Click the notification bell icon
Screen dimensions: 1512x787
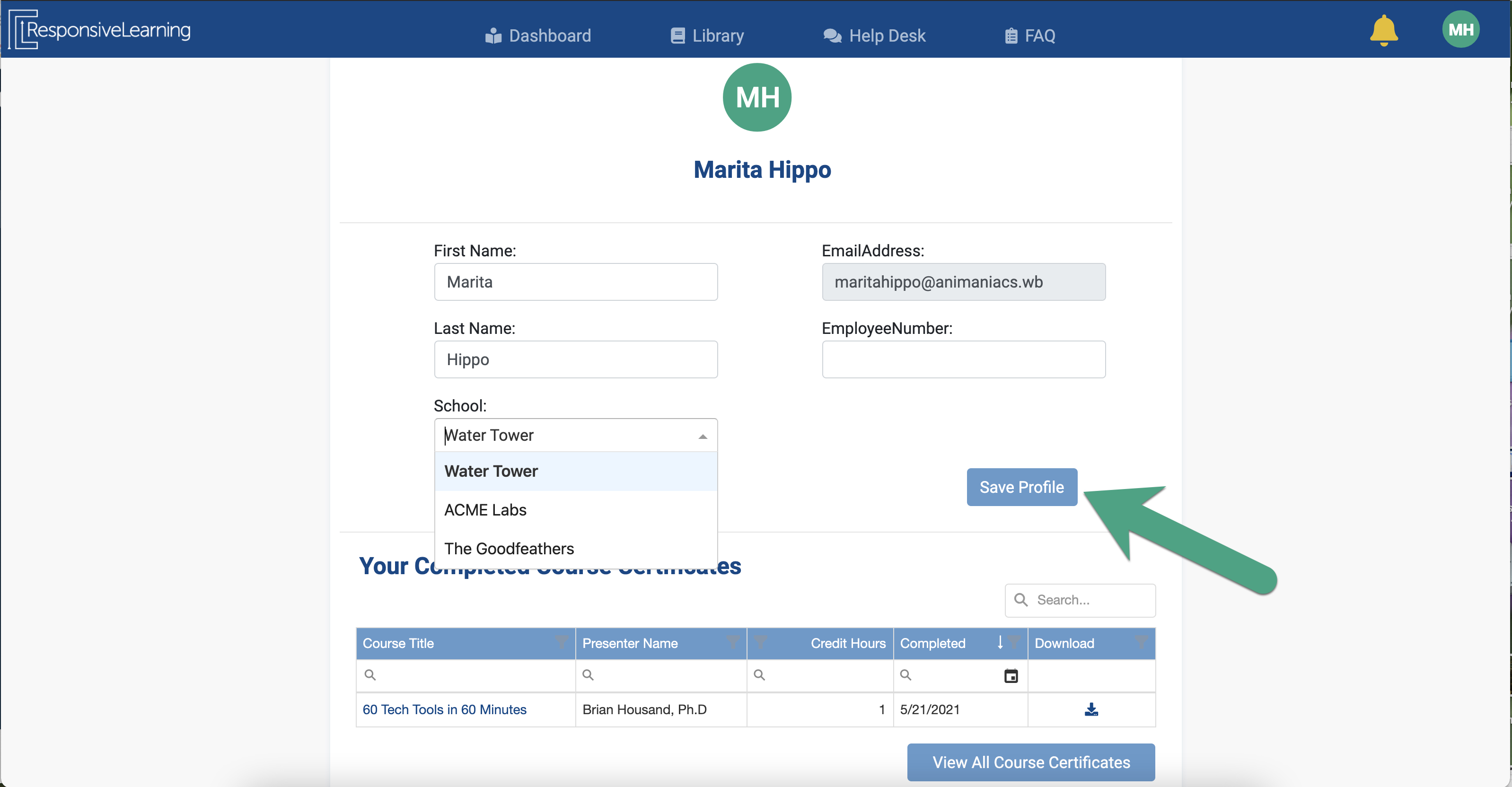[1383, 31]
